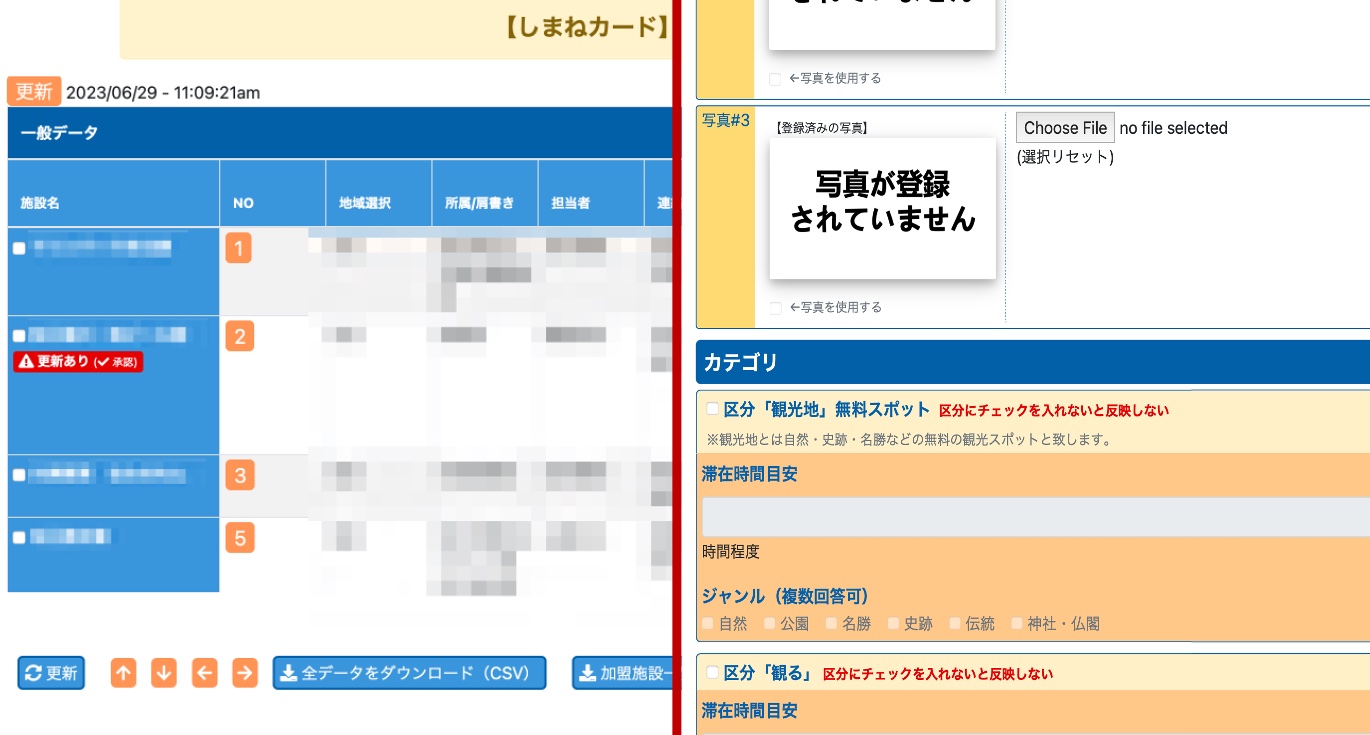
Task: Click 選択リセット link for 写真#3
Action: tap(1065, 157)
